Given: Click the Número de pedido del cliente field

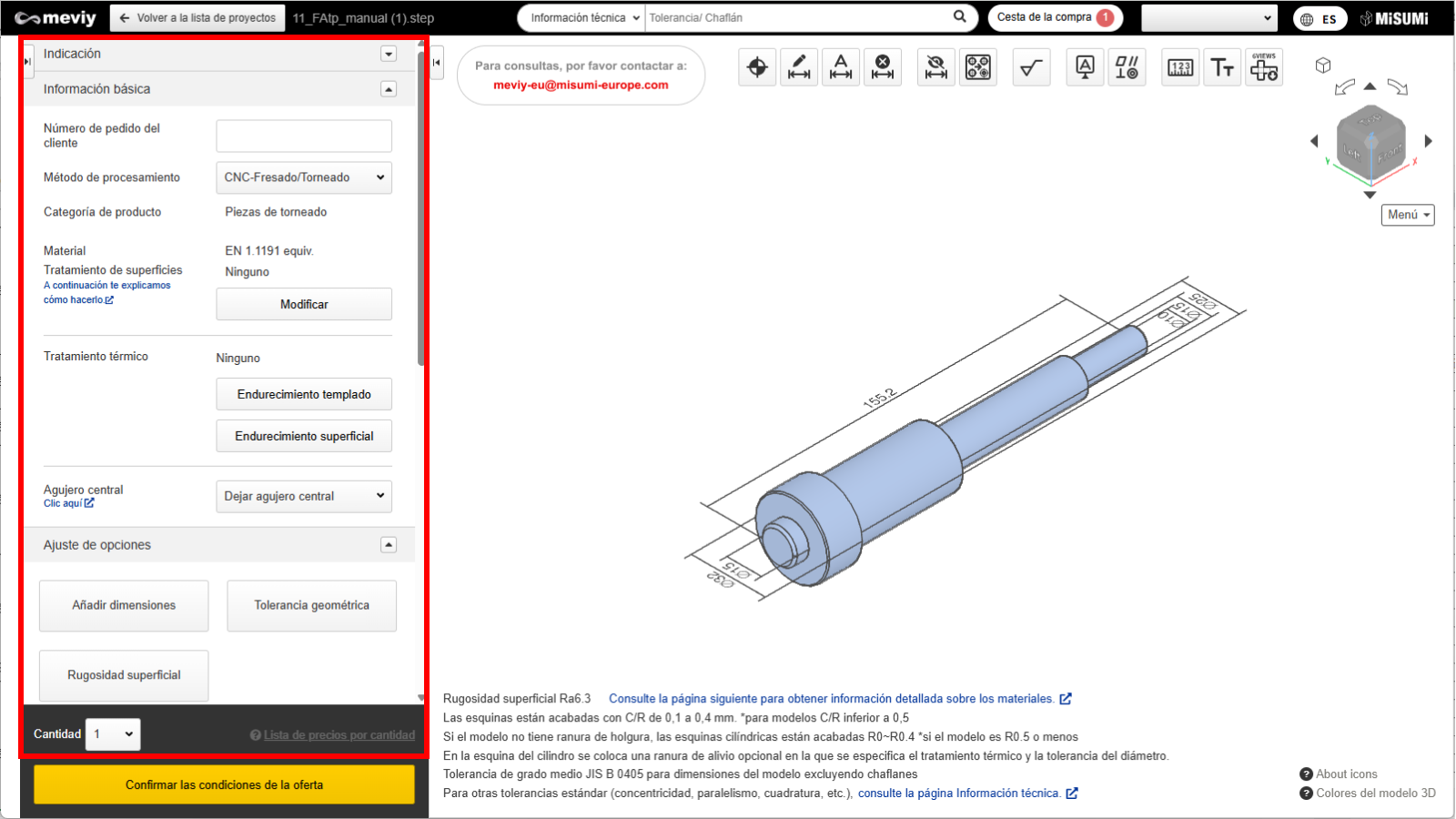Looking at the screenshot, I should pyautogui.click(x=304, y=136).
